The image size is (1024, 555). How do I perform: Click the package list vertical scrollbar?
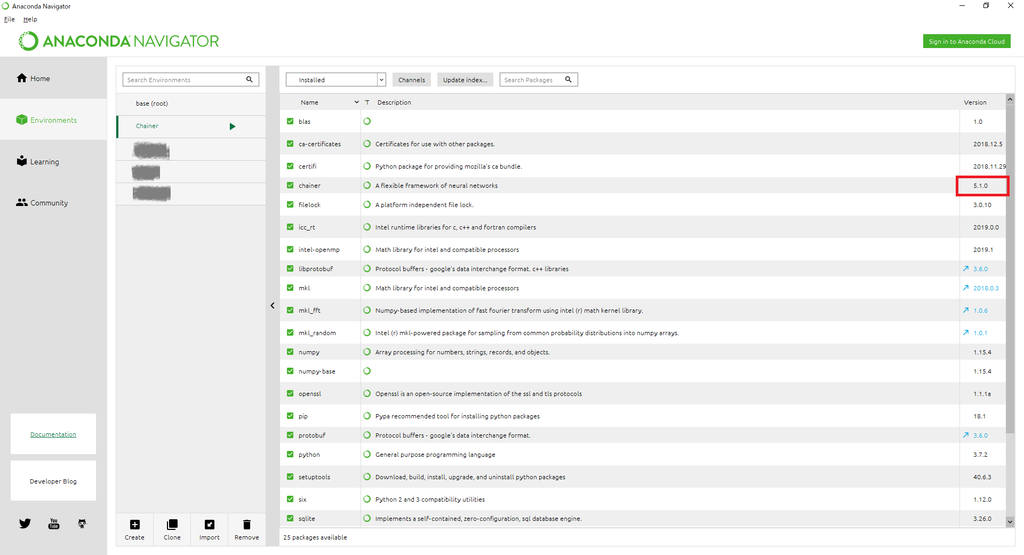[x=1010, y=268]
